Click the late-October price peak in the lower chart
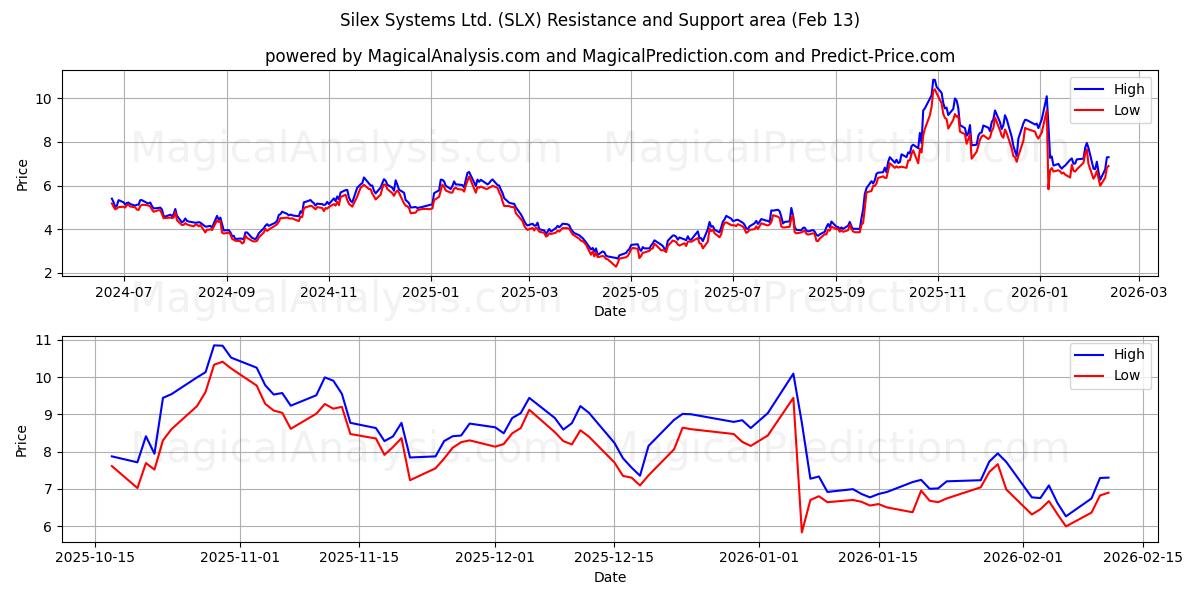Screen dimensions: 1200x600 [218, 346]
